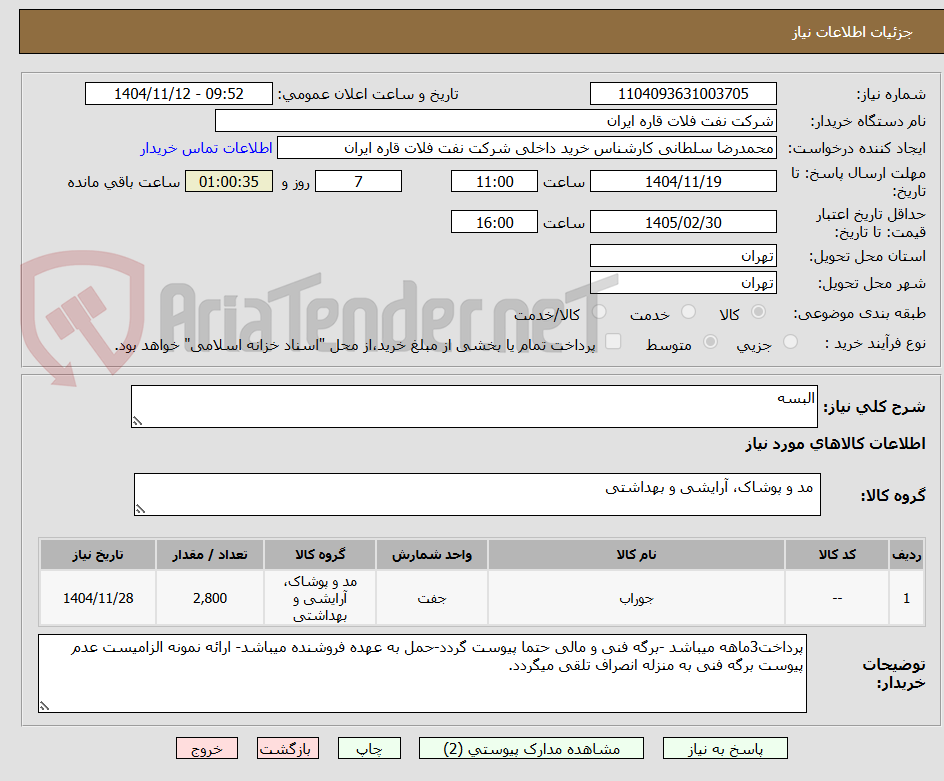Viewport: 944px width, 781px height.
Task: Open اطلاعات تماس خریدار link
Action: click(x=206, y=148)
